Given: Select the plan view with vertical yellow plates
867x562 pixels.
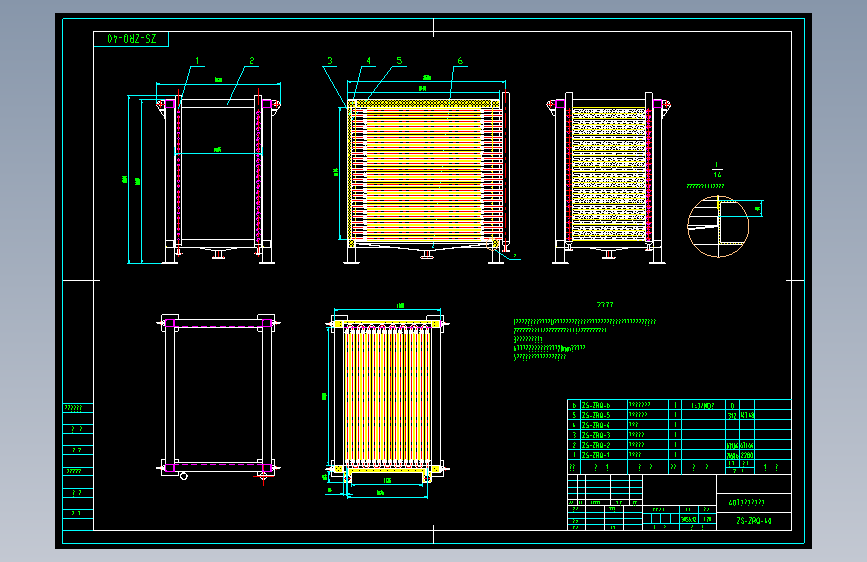Looking at the screenshot, I should pos(387,401).
